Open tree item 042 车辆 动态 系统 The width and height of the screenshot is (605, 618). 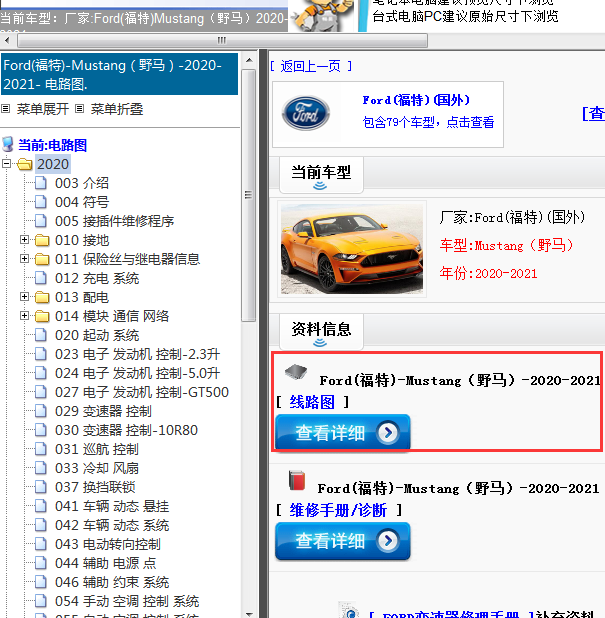click(x=112, y=525)
